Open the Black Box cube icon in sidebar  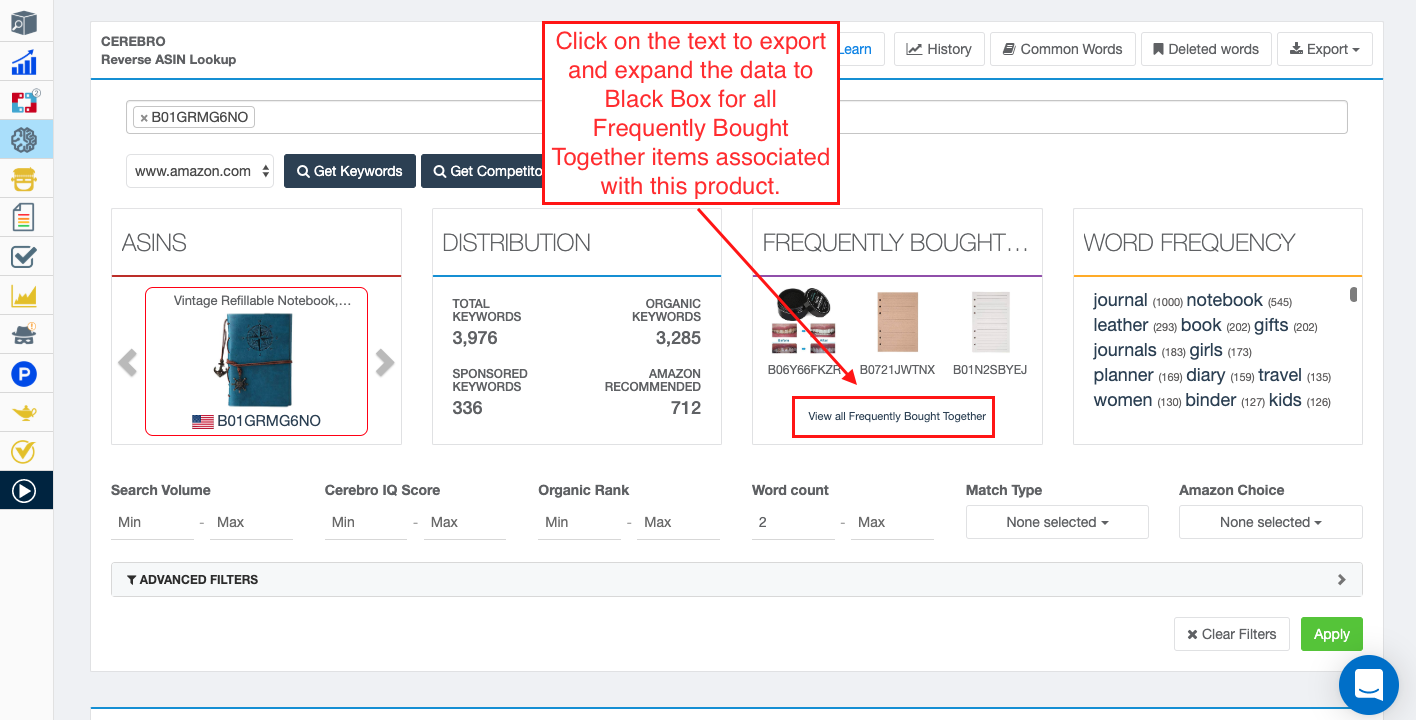pos(24,22)
